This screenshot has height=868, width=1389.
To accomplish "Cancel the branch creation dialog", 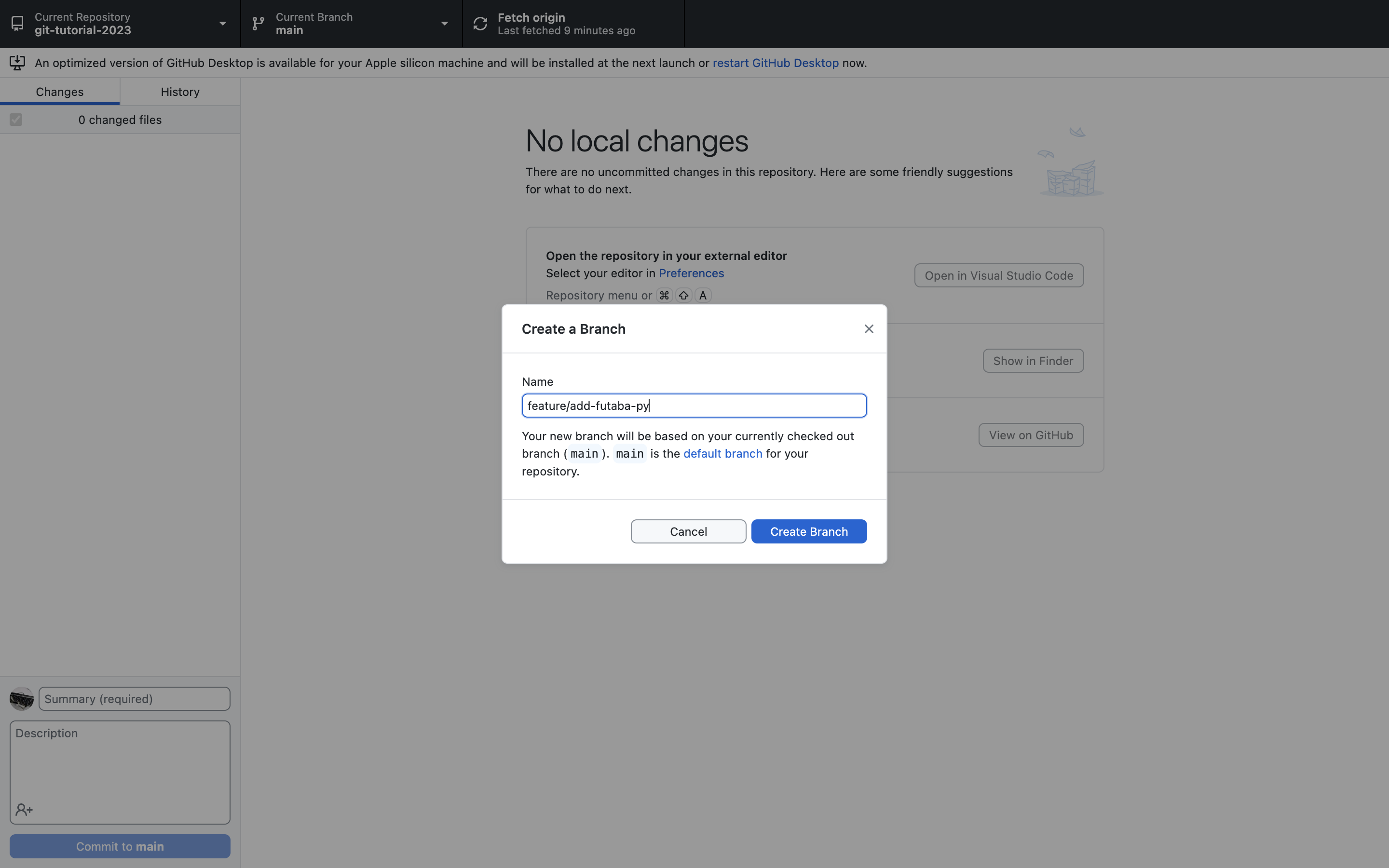I will tap(688, 531).
